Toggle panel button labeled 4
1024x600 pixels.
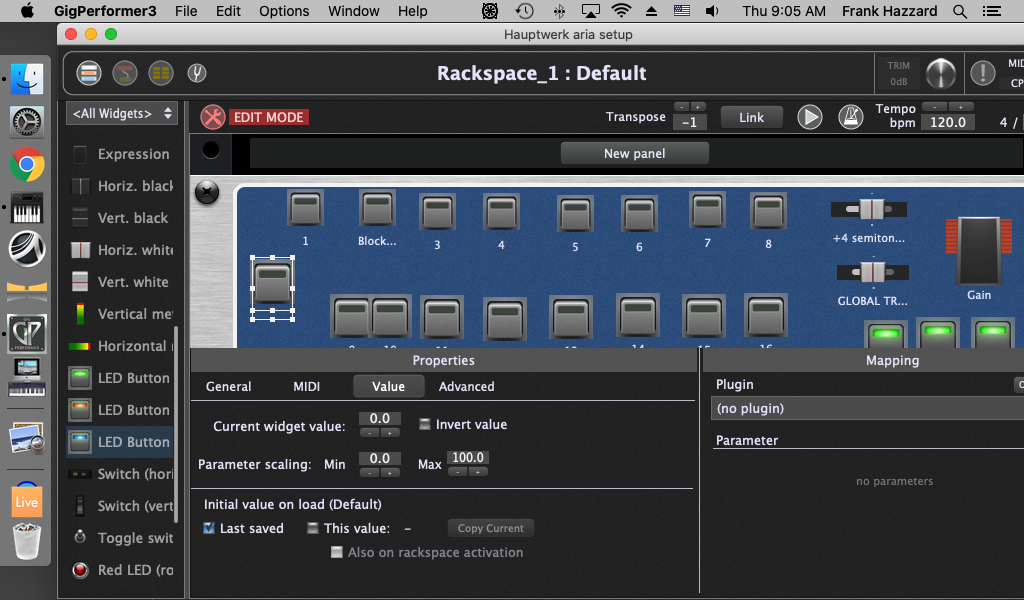pos(502,212)
